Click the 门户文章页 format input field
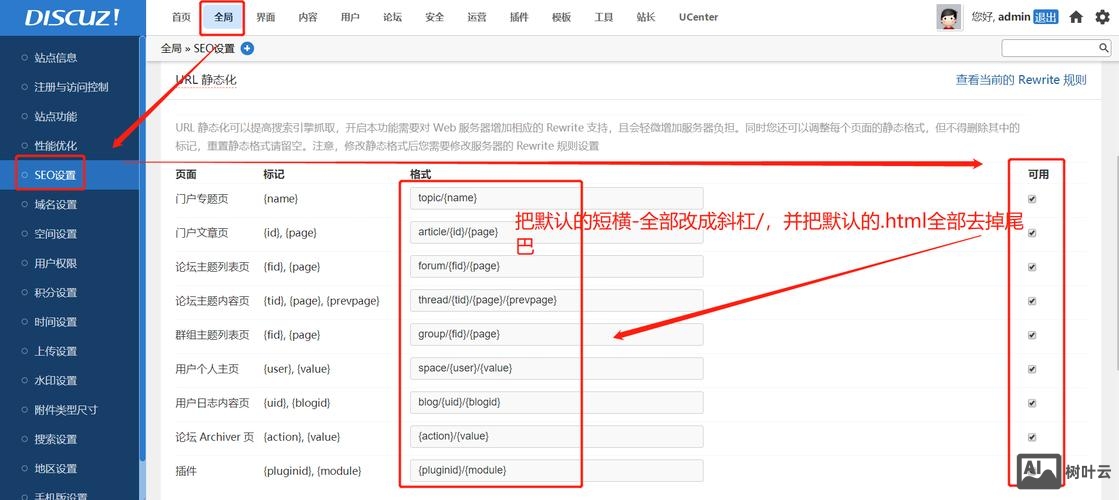This screenshot has width=1119, height=500. coord(555,232)
